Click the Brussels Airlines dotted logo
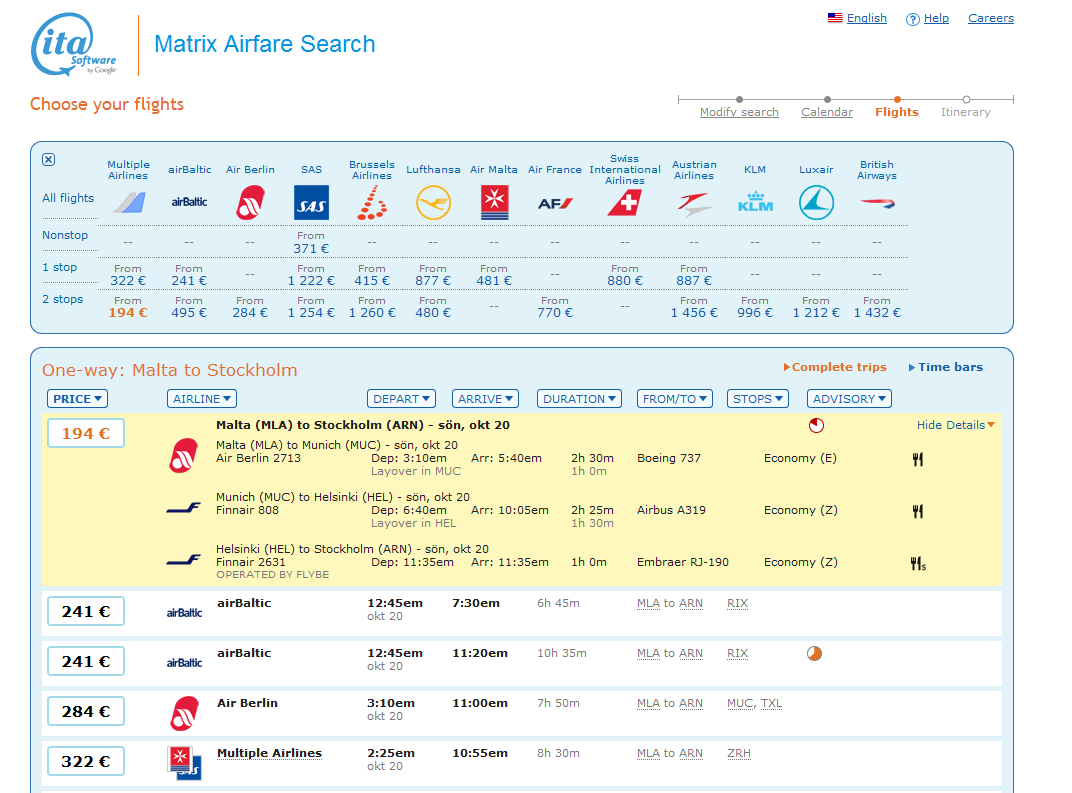 click(372, 203)
